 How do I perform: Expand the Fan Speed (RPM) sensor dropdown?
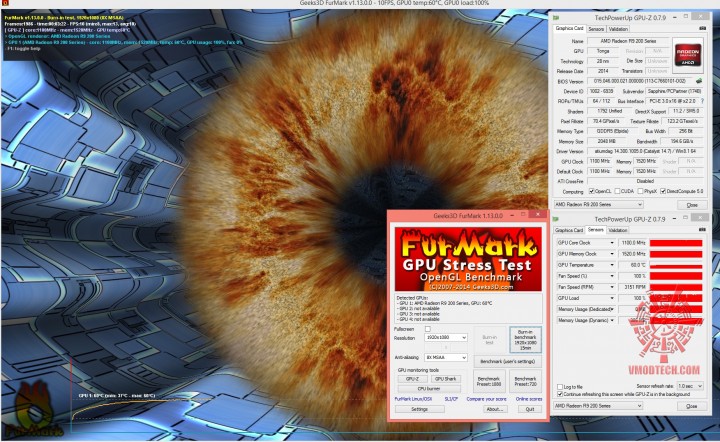(612, 287)
